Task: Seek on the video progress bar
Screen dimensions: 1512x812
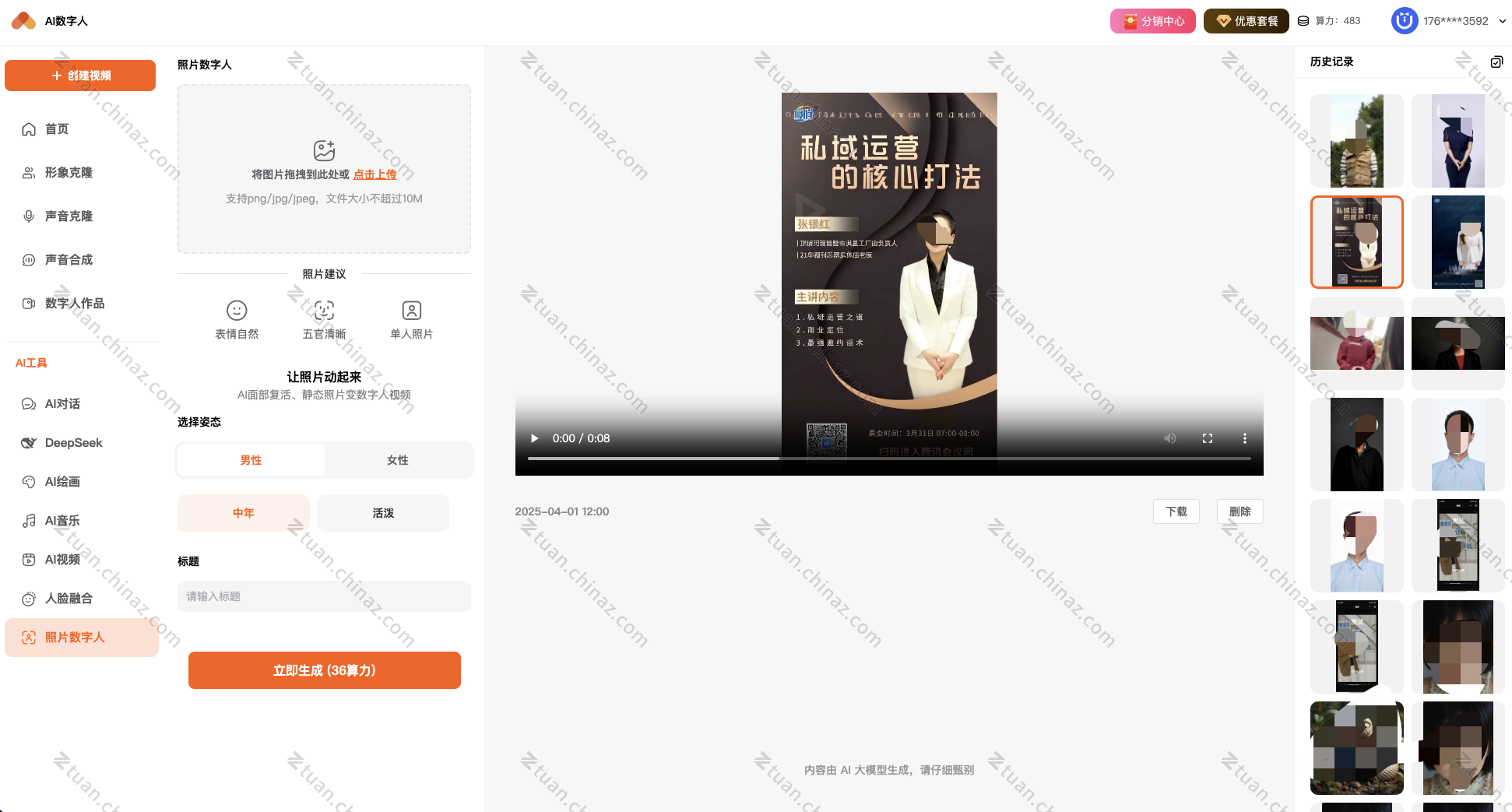Action: [889, 459]
